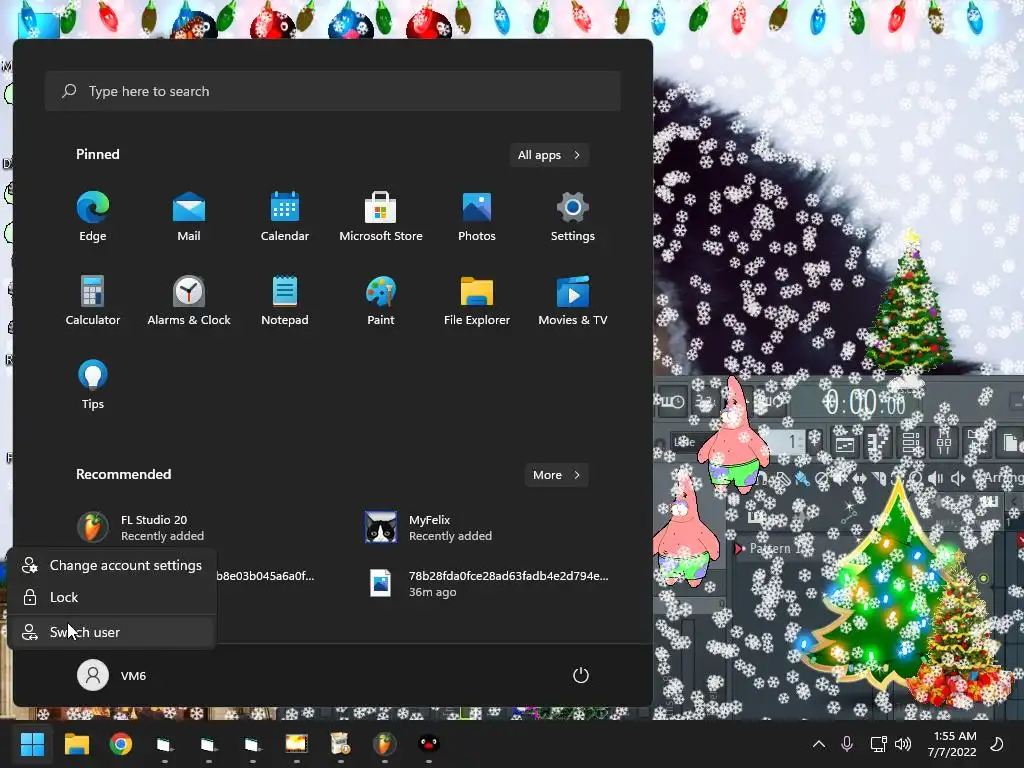Open Chrome from the taskbar

(121, 744)
